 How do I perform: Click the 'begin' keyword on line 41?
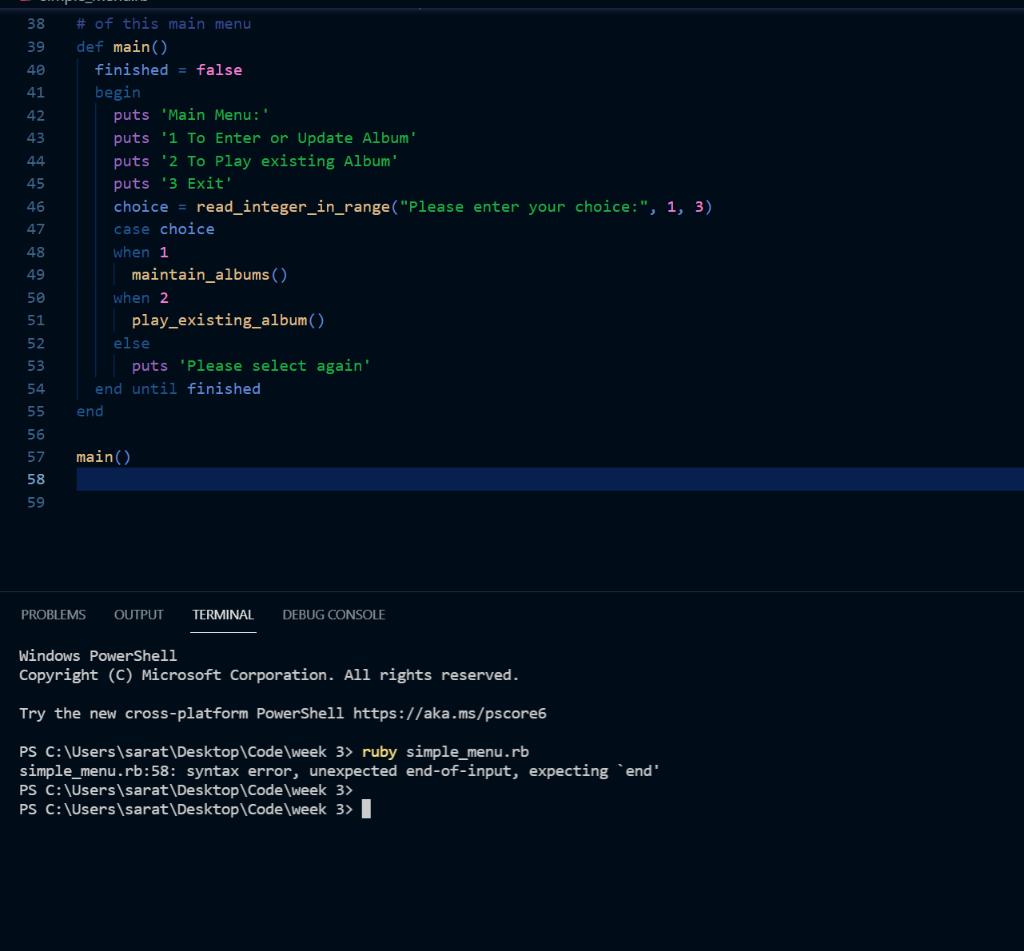118,93
